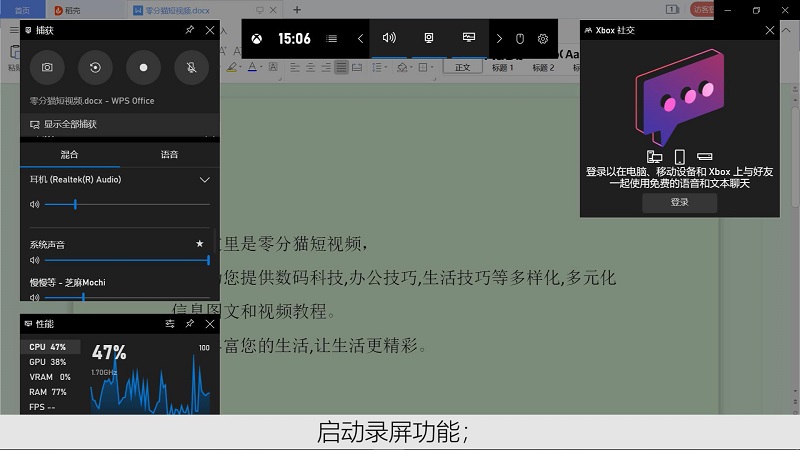Open Performance widget options icon

click(170, 324)
